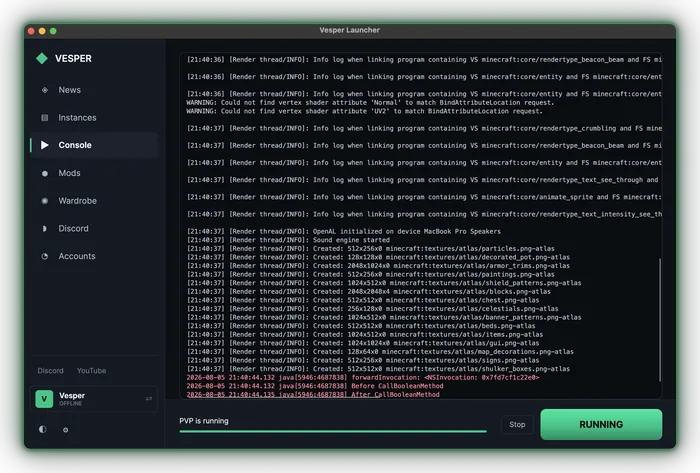Click the Instances sidebar icon

pyautogui.click(x=45, y=118)
